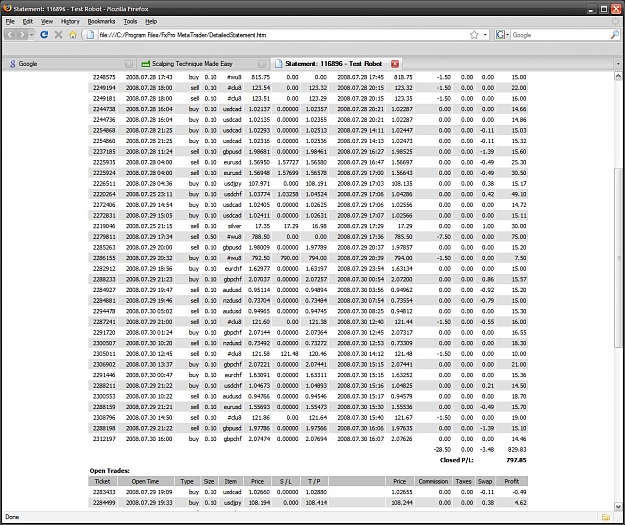The image size is (625, 525).
Task: Click the profit value 75.00
Action: [519, 237]
